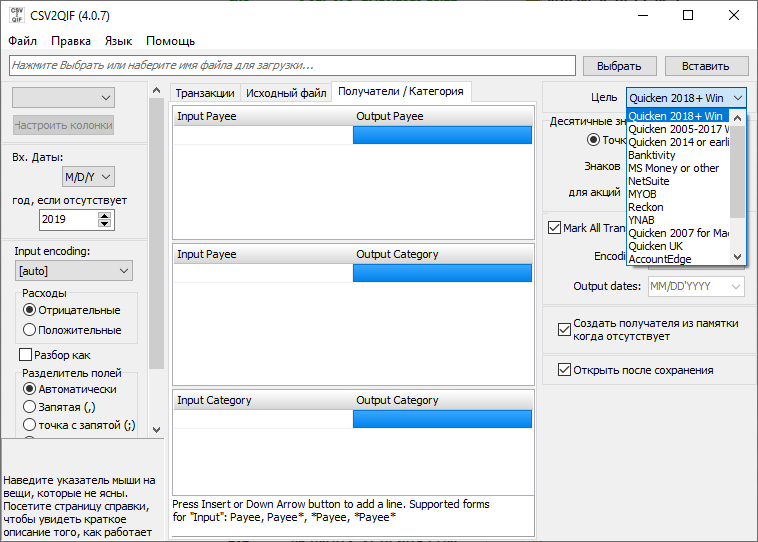Switch to the Транзакции tab

coord(205,92)
